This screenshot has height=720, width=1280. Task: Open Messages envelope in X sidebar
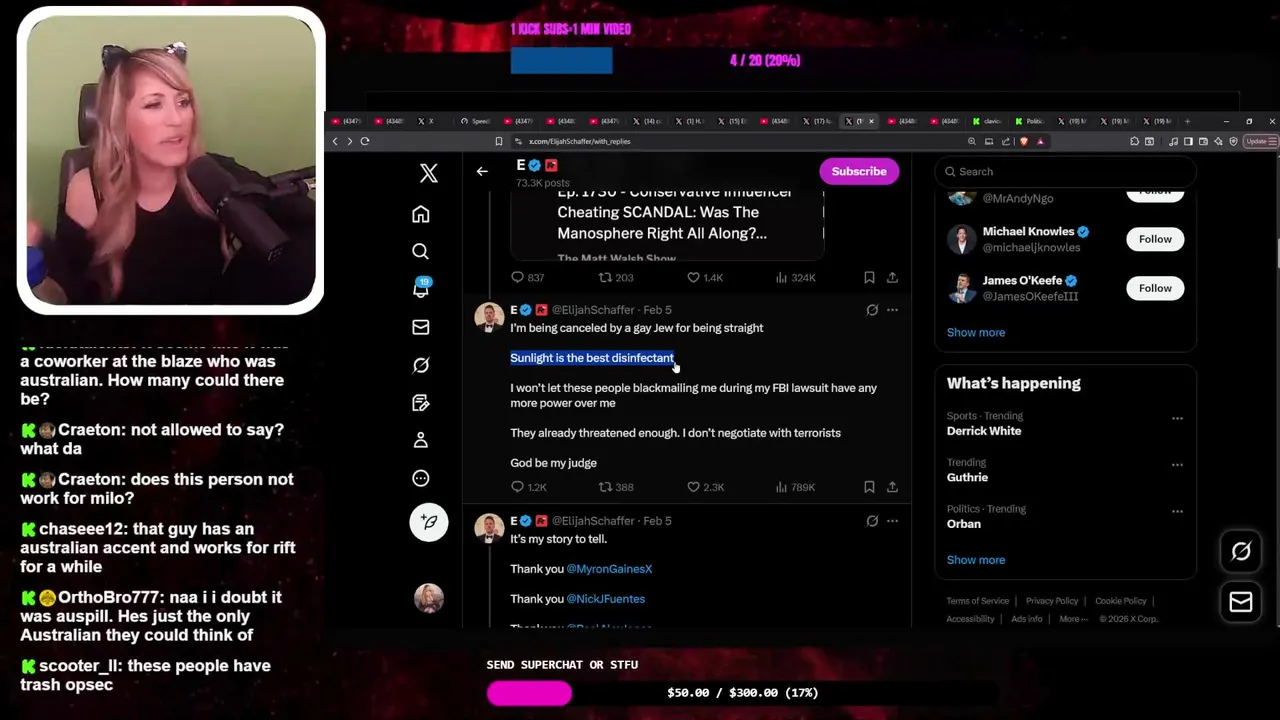(x=421, y=327)
